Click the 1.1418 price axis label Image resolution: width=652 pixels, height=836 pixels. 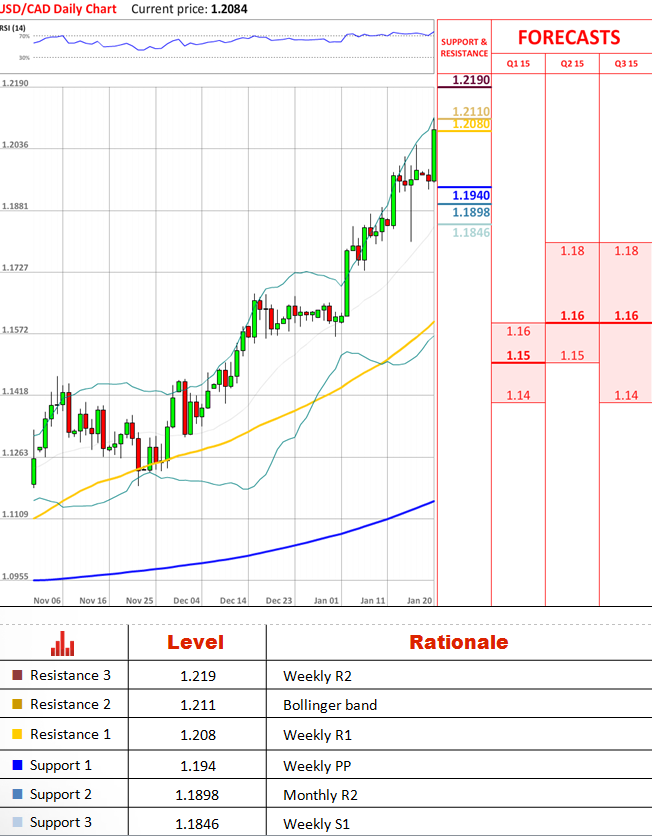pos(15,391)
